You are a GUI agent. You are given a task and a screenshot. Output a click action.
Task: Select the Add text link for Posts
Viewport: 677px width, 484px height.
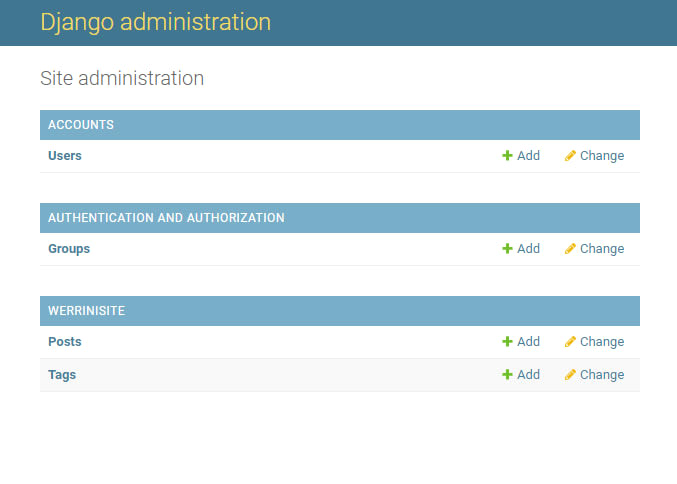coord(528,342)
